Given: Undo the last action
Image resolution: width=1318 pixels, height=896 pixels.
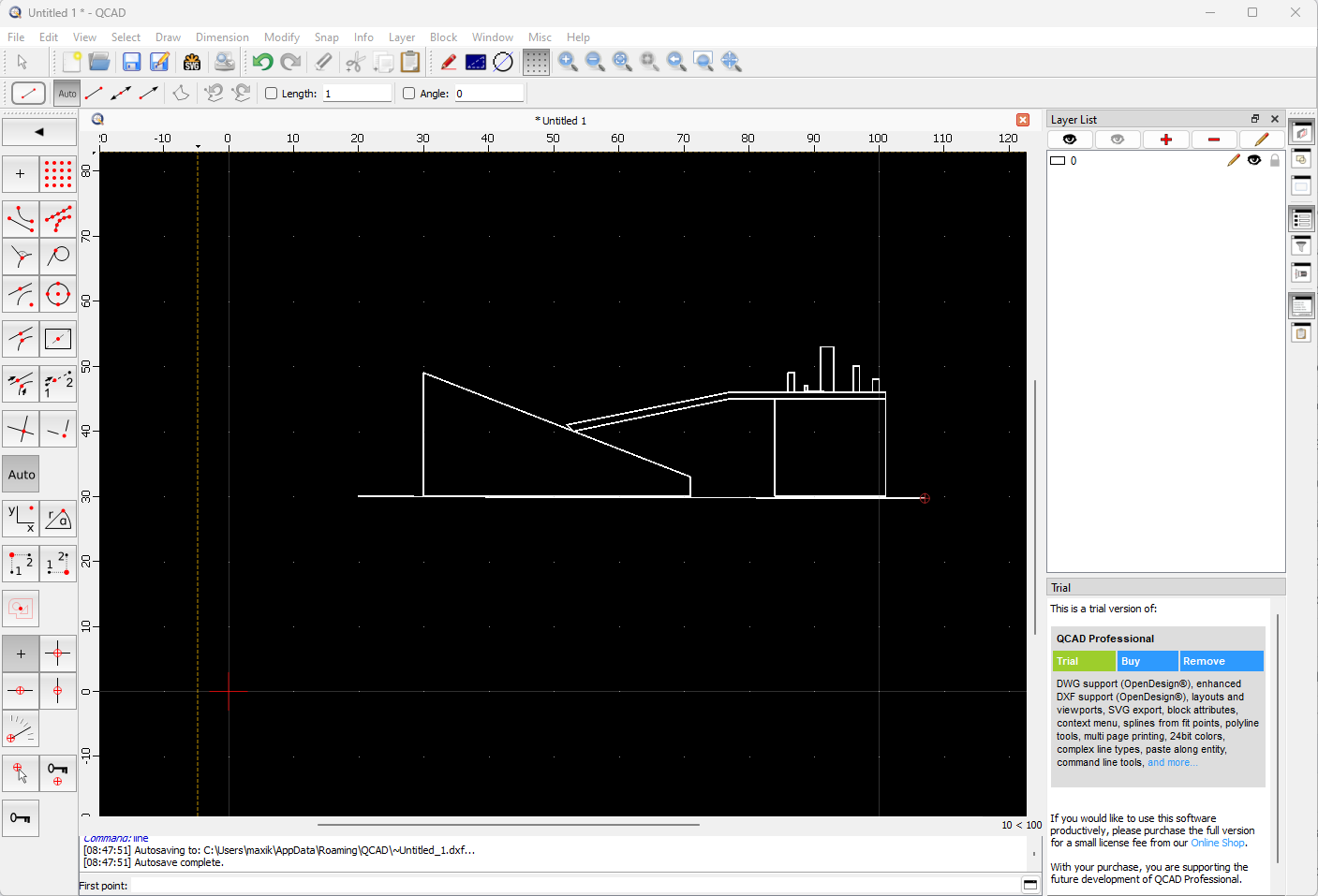Looking at the screenshot, I should click(x=262, y=62).
